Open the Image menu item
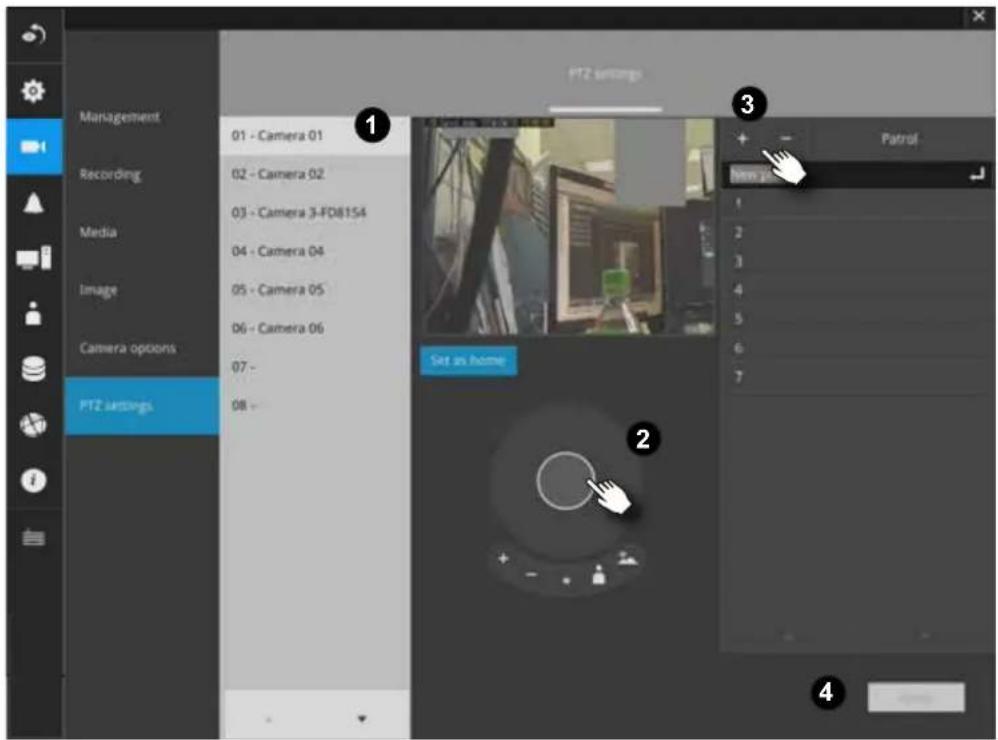Screen dimensions: 998x740 [x=98, y=290]
